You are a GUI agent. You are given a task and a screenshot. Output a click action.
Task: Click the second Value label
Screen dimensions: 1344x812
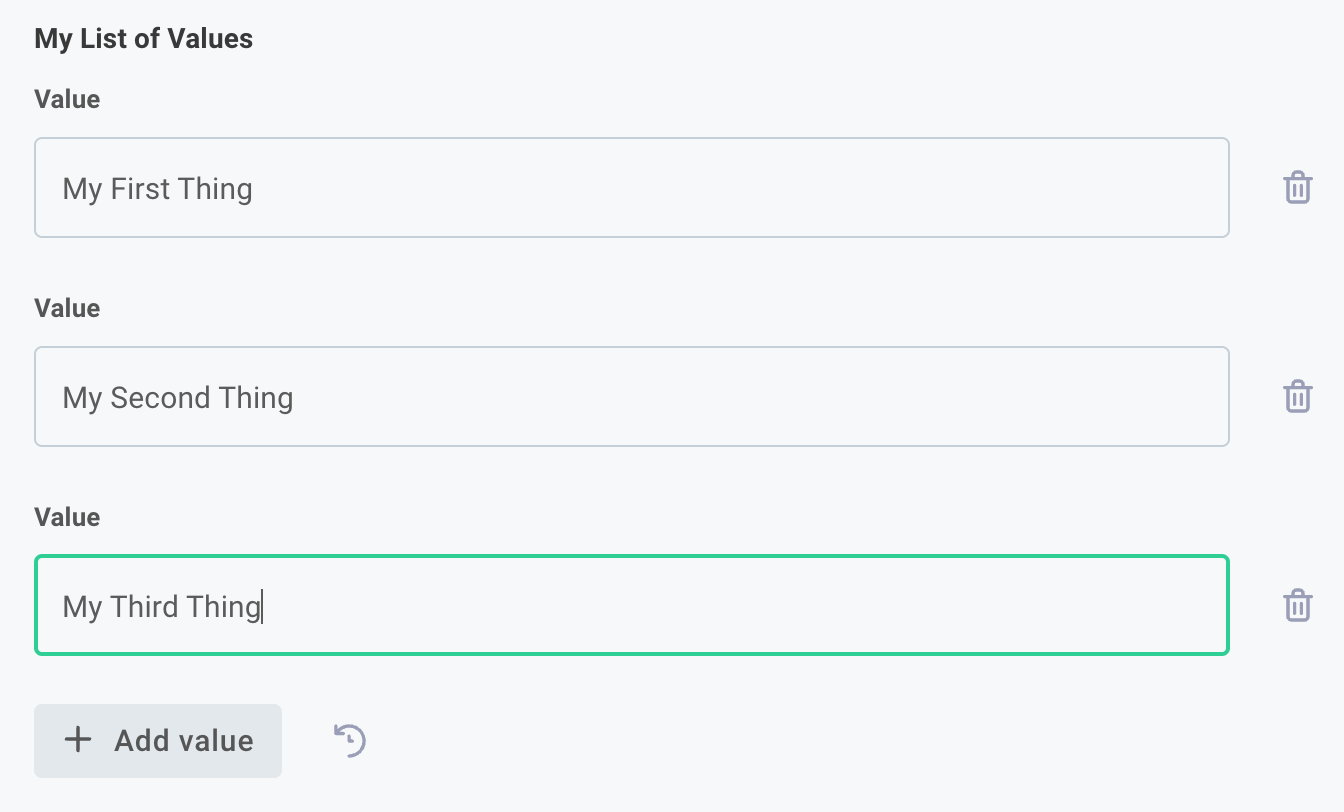click(66, 308)
